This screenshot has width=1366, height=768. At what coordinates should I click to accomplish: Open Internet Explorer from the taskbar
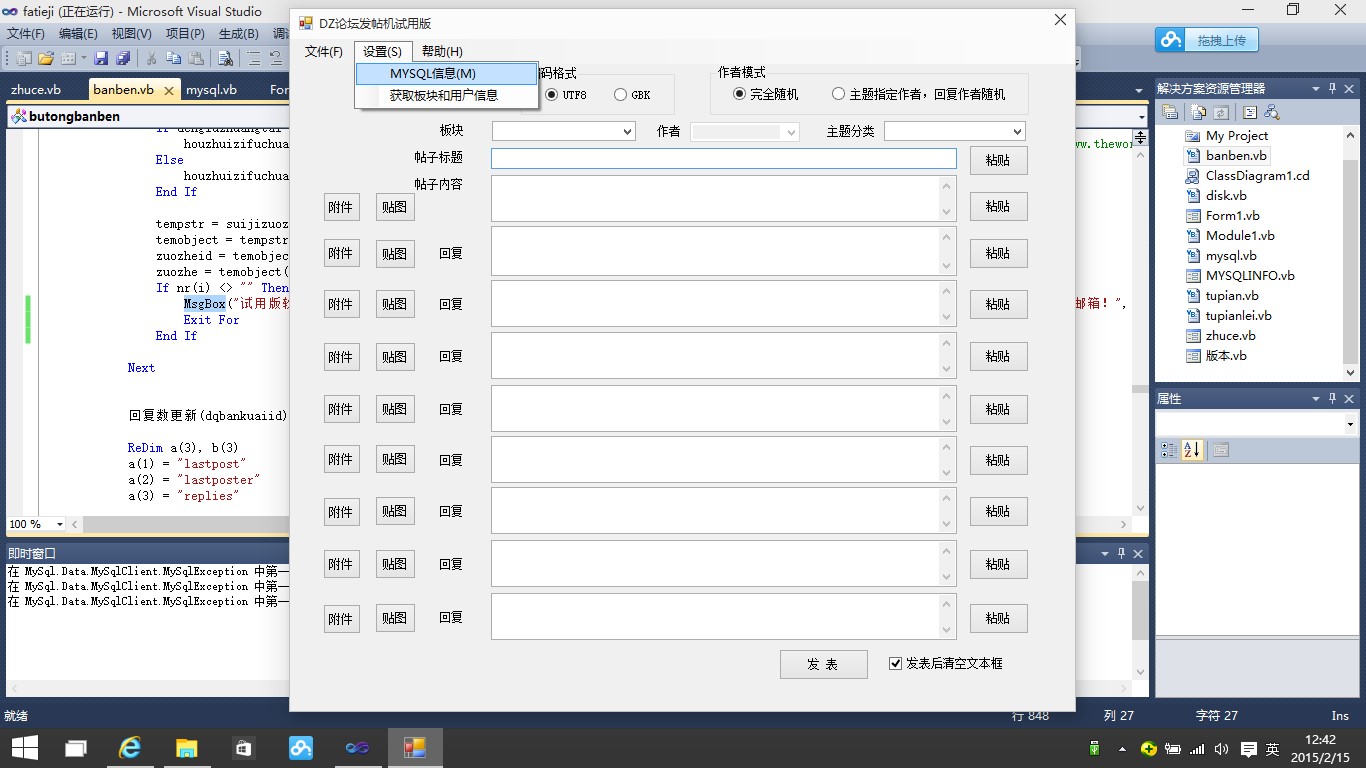130,747
